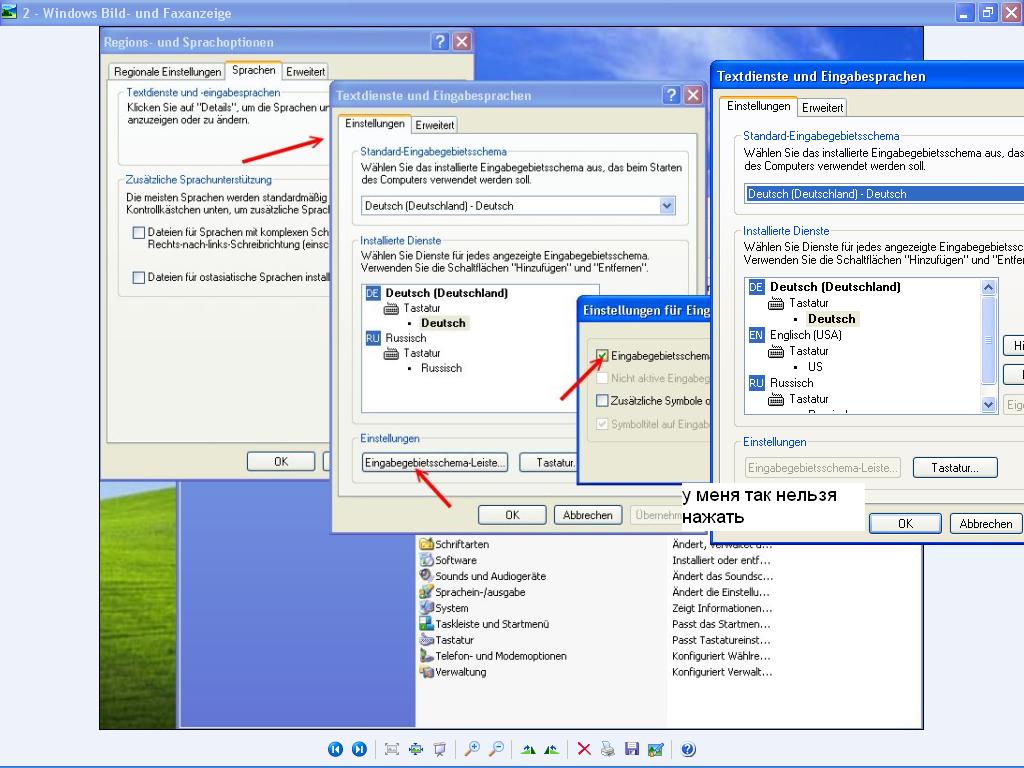Click the viewer's title bar picture icon
The width and height of the screenshot is (1024, 768).
(x=9, y=12)
